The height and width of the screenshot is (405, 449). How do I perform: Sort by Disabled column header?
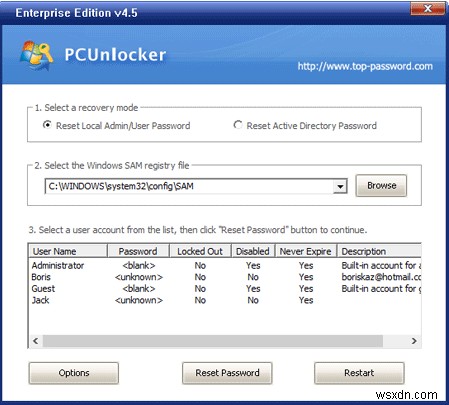[253, 251]
